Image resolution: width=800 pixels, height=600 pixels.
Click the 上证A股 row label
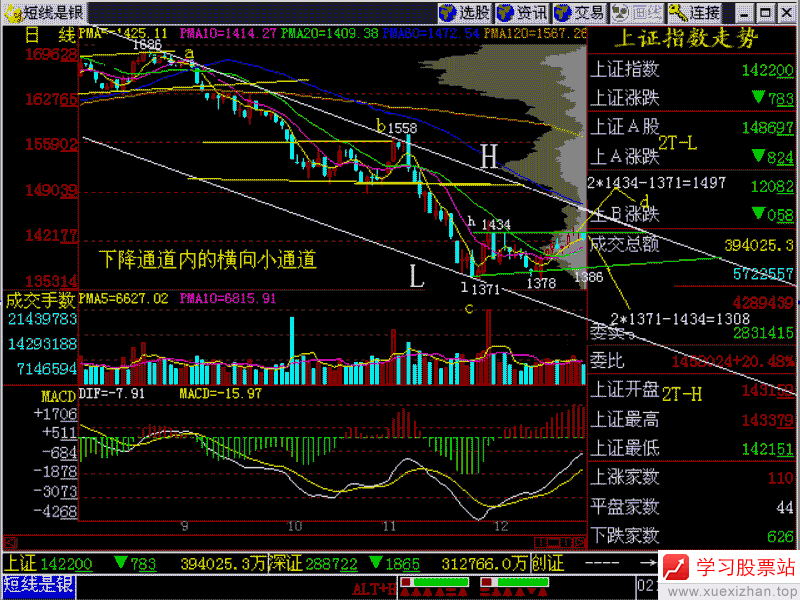pos(625,127)
